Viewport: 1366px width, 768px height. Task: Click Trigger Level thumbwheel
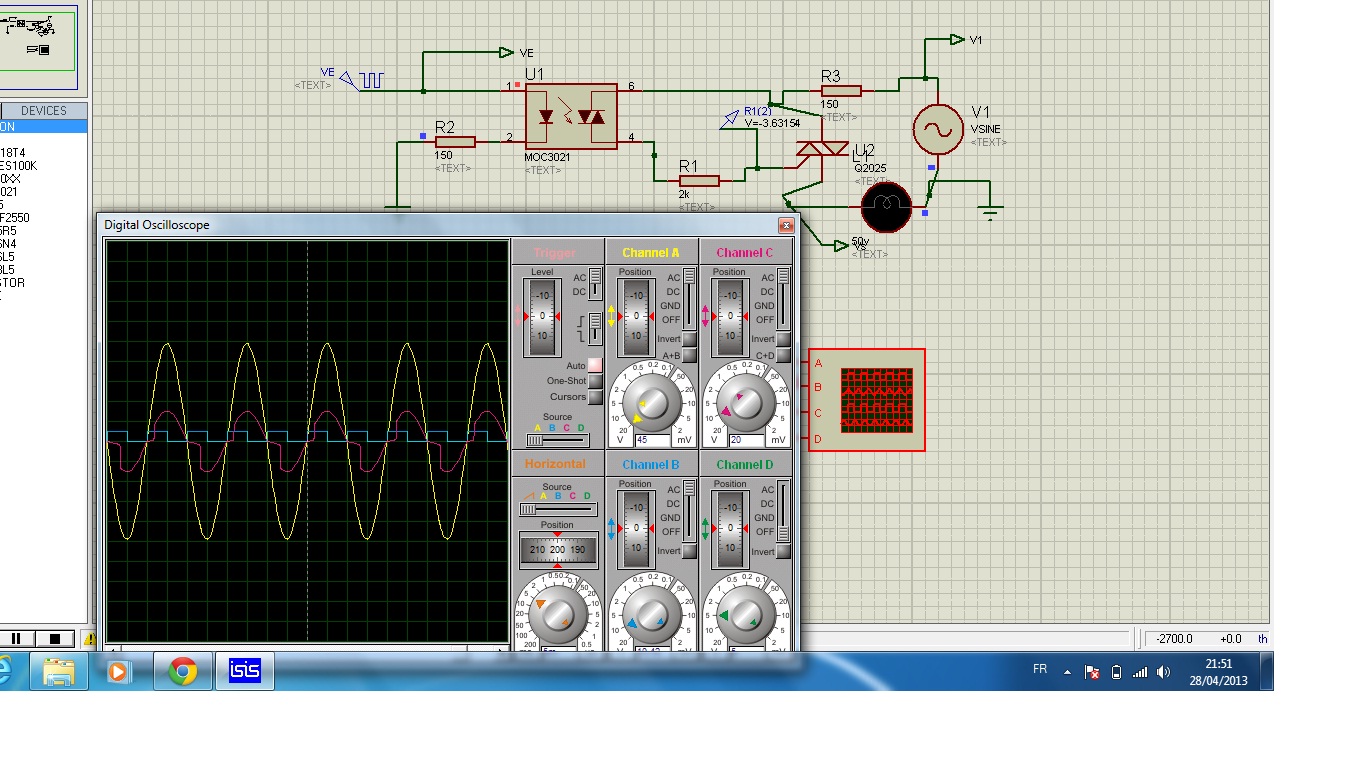[542, 317]
